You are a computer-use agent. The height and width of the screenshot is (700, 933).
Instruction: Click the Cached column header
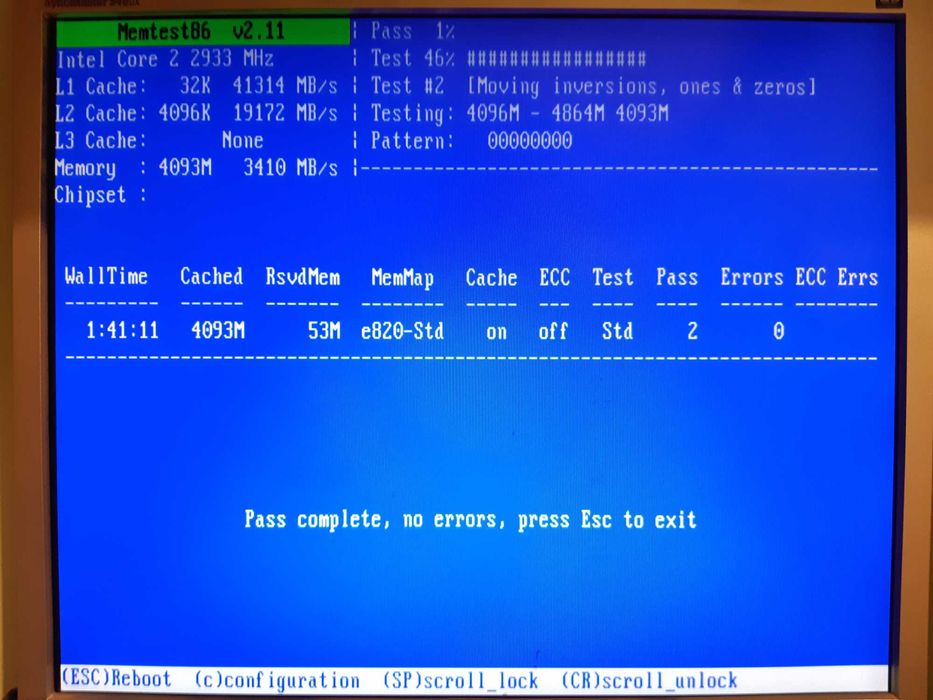pyautogui.click(x=211, y=277)
